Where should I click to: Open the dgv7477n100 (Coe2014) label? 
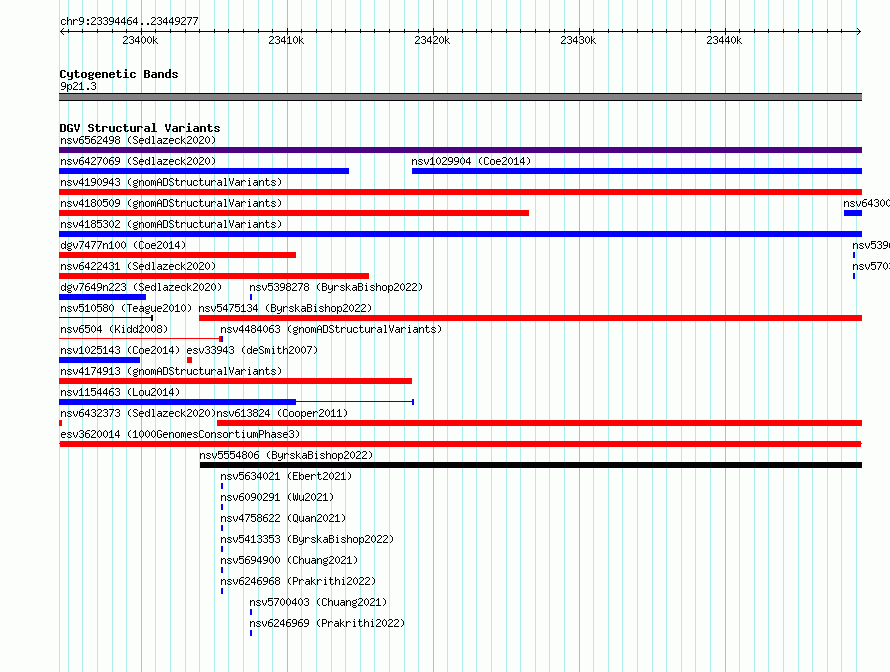point(123,245)
